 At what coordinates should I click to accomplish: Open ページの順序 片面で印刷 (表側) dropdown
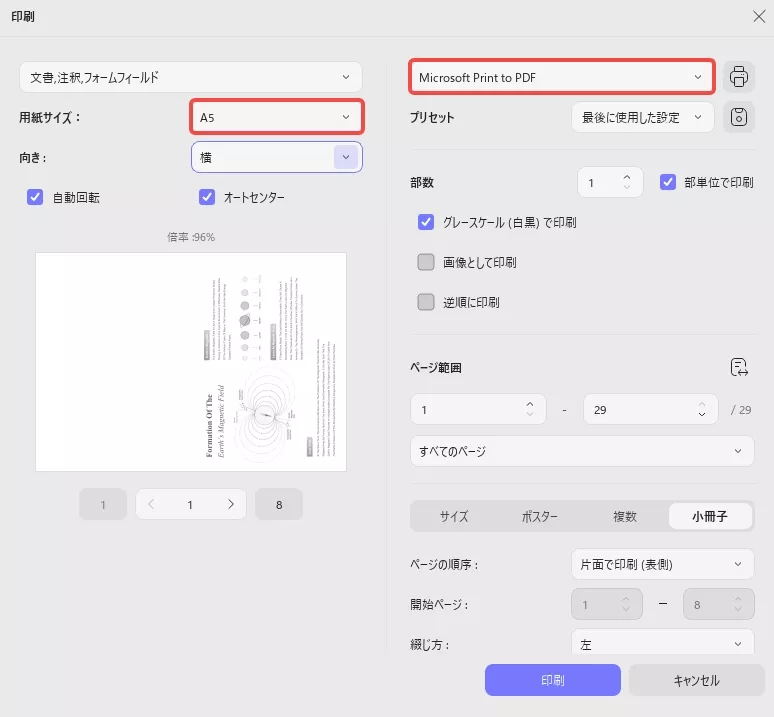pos(662,564)
